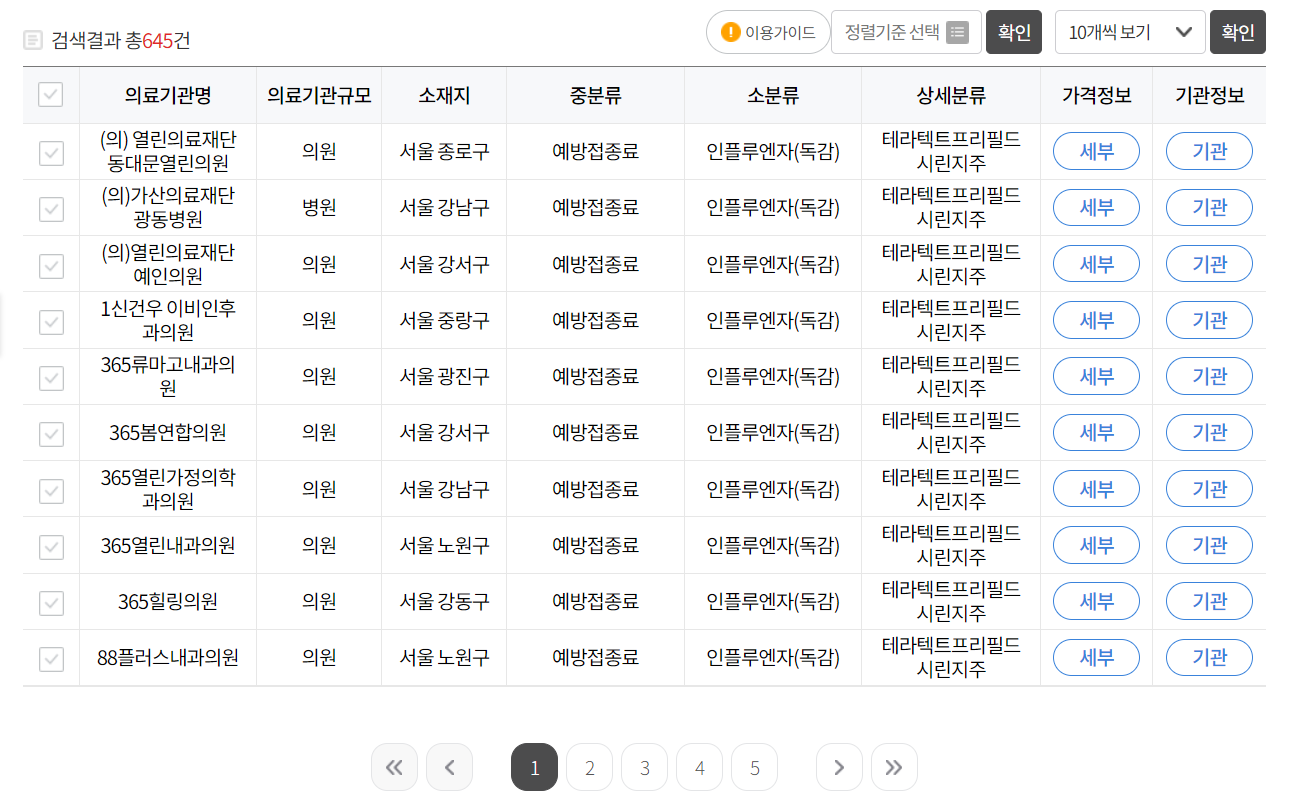1290x801 pixels.
Task: Open the 10개씩 보기 results-per-page dropdown
Action: (x=1130, y=32)
